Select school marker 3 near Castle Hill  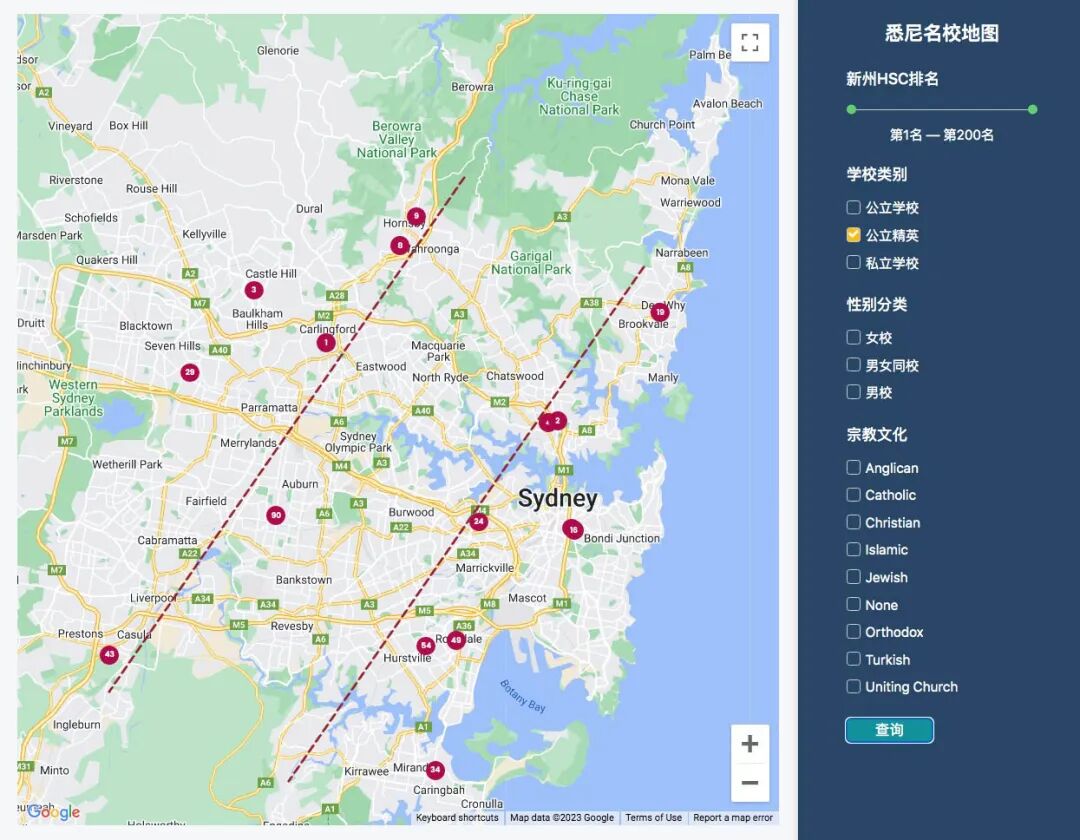(x=253, y=290)
